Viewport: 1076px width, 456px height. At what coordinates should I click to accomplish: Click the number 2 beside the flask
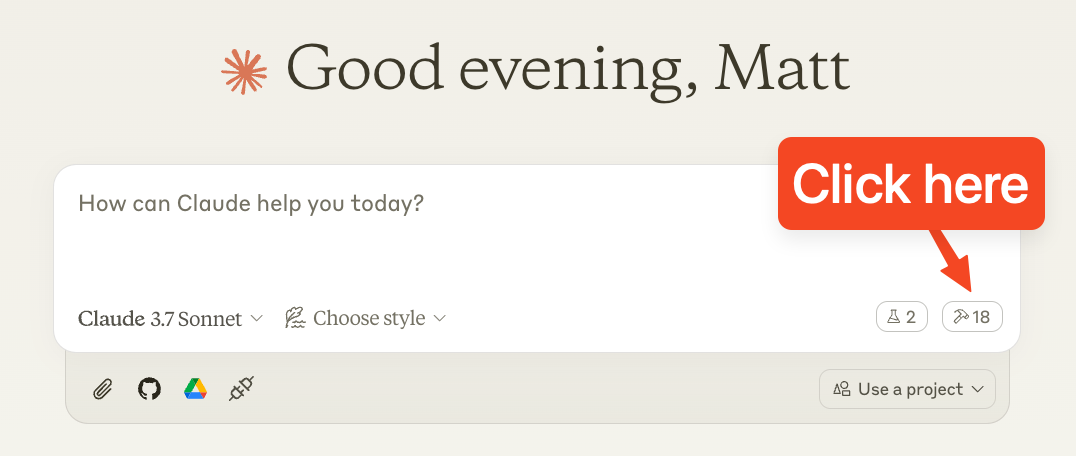tap(911, 318)
